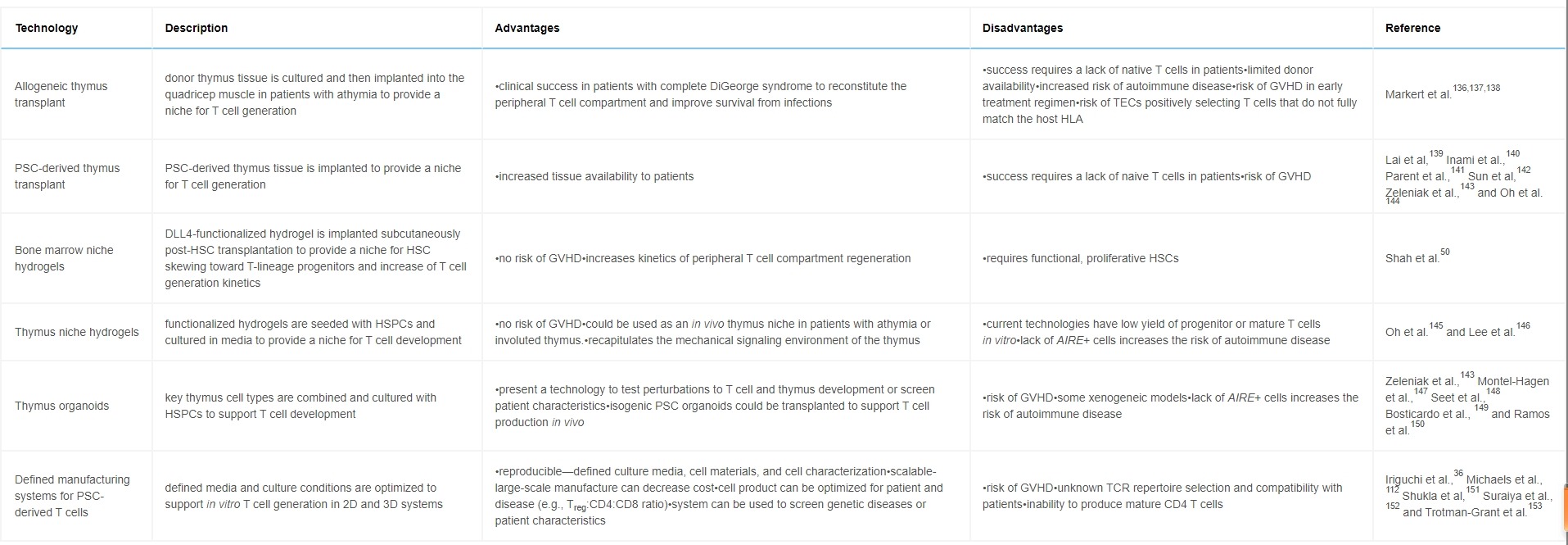This screenshot has width=1568, height=545.
Task: Follow citation 140 for Inami et al.
Action: tap(1512, 154)
